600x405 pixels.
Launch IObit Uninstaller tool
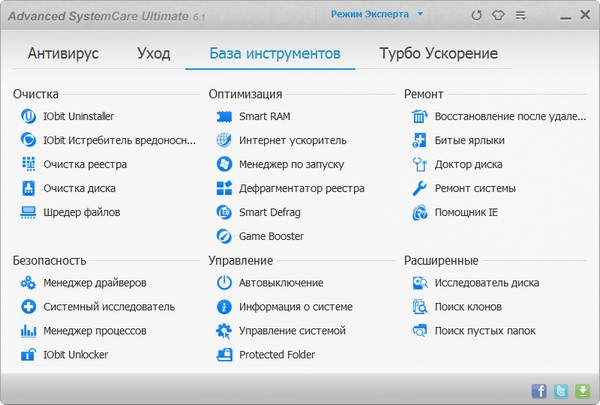tap(78, 116)
